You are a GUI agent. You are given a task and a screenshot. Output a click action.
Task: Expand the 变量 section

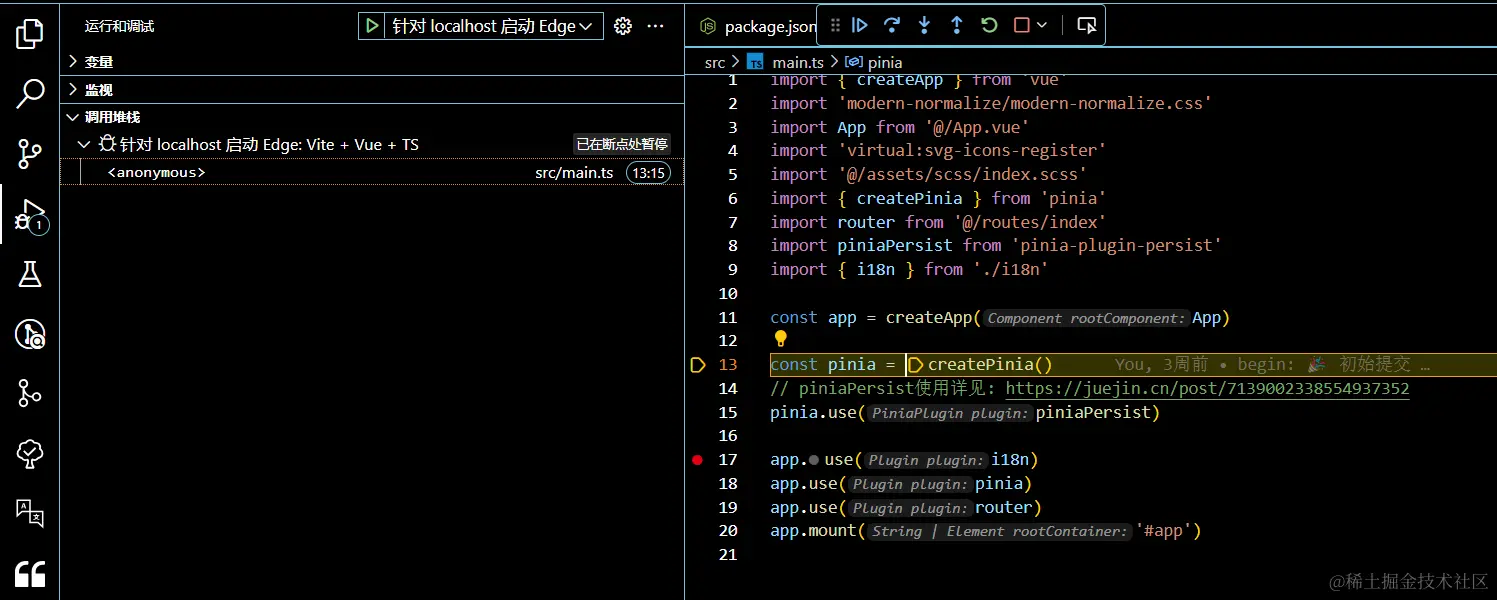pyautogui.click(x=372, y=62)
